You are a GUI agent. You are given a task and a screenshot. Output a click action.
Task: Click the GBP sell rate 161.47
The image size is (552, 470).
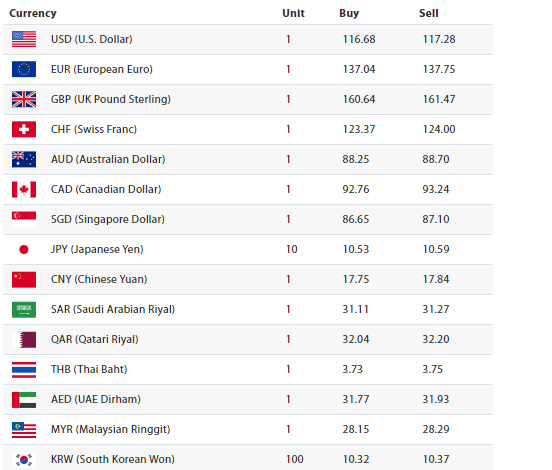pyautogui.click(x=439, y=99)
